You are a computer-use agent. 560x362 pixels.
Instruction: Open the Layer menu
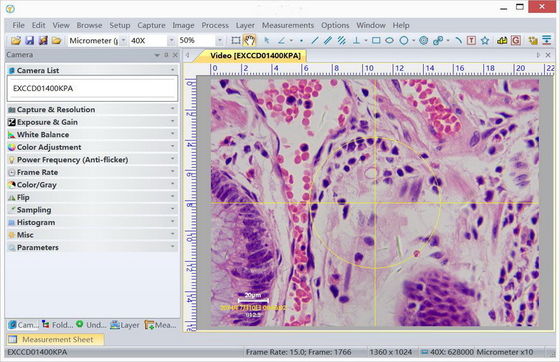click(245, 25)
